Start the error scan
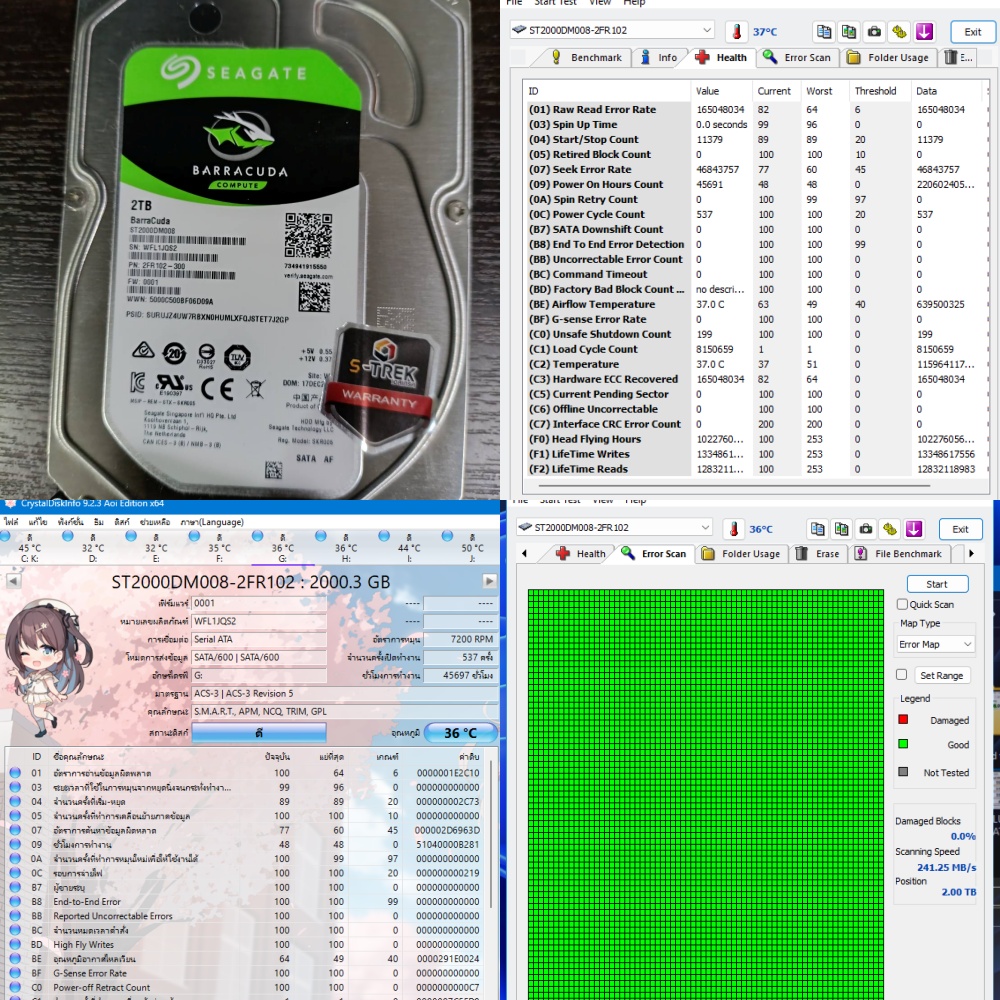Screen dimensions: 1000x1000 (937, 584)
